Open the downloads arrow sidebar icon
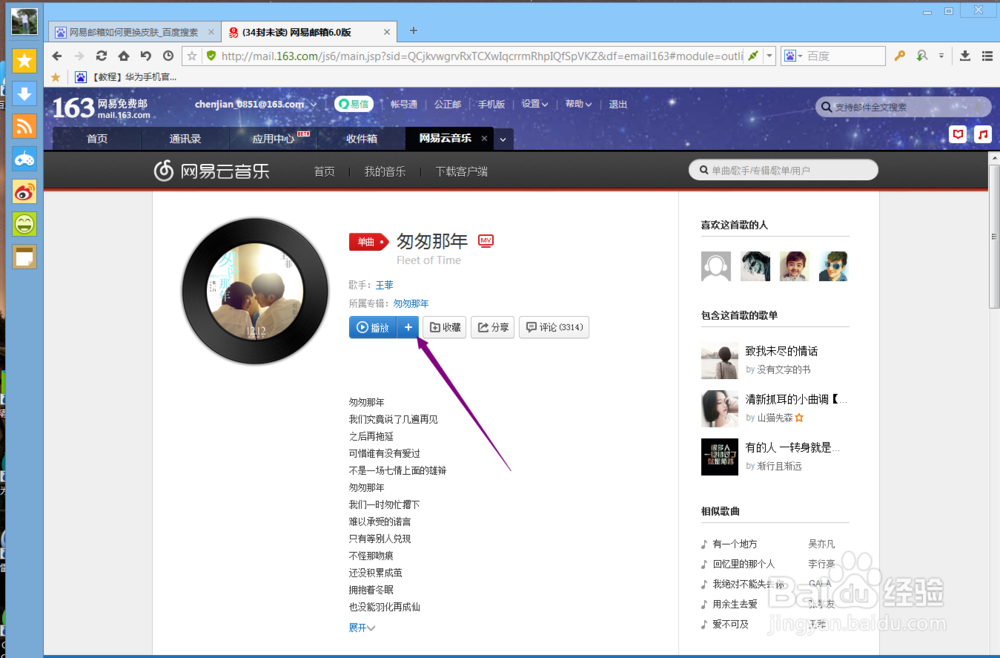 coord(24,94)
